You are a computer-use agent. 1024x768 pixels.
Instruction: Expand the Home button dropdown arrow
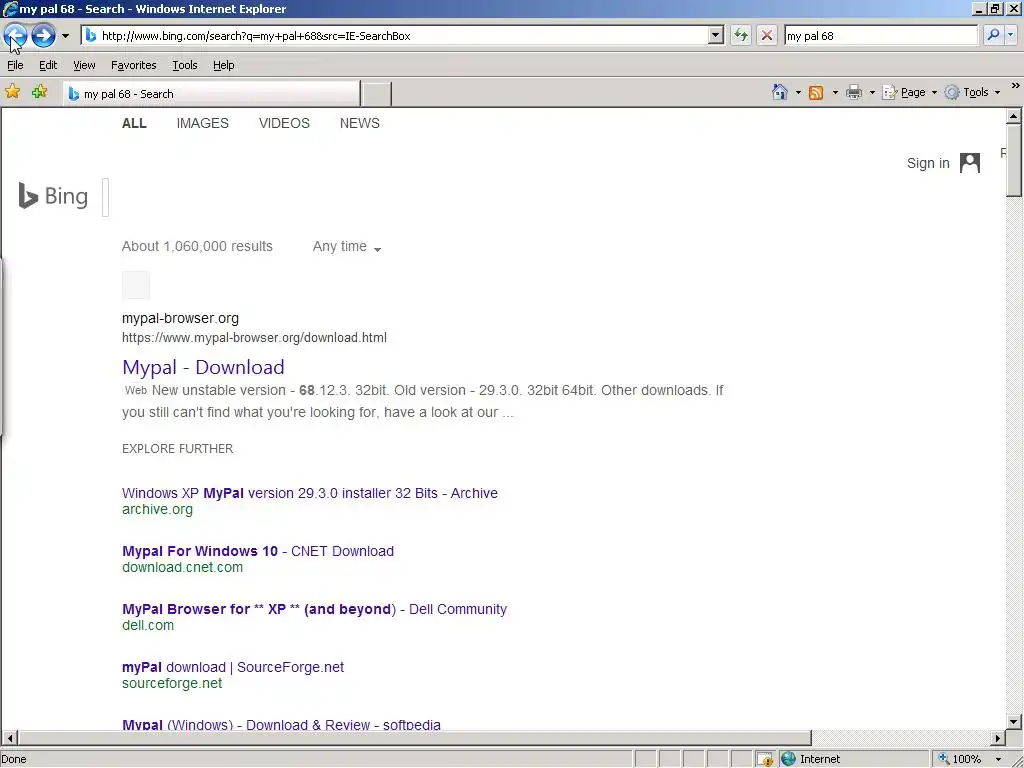[x=798, y=93]
